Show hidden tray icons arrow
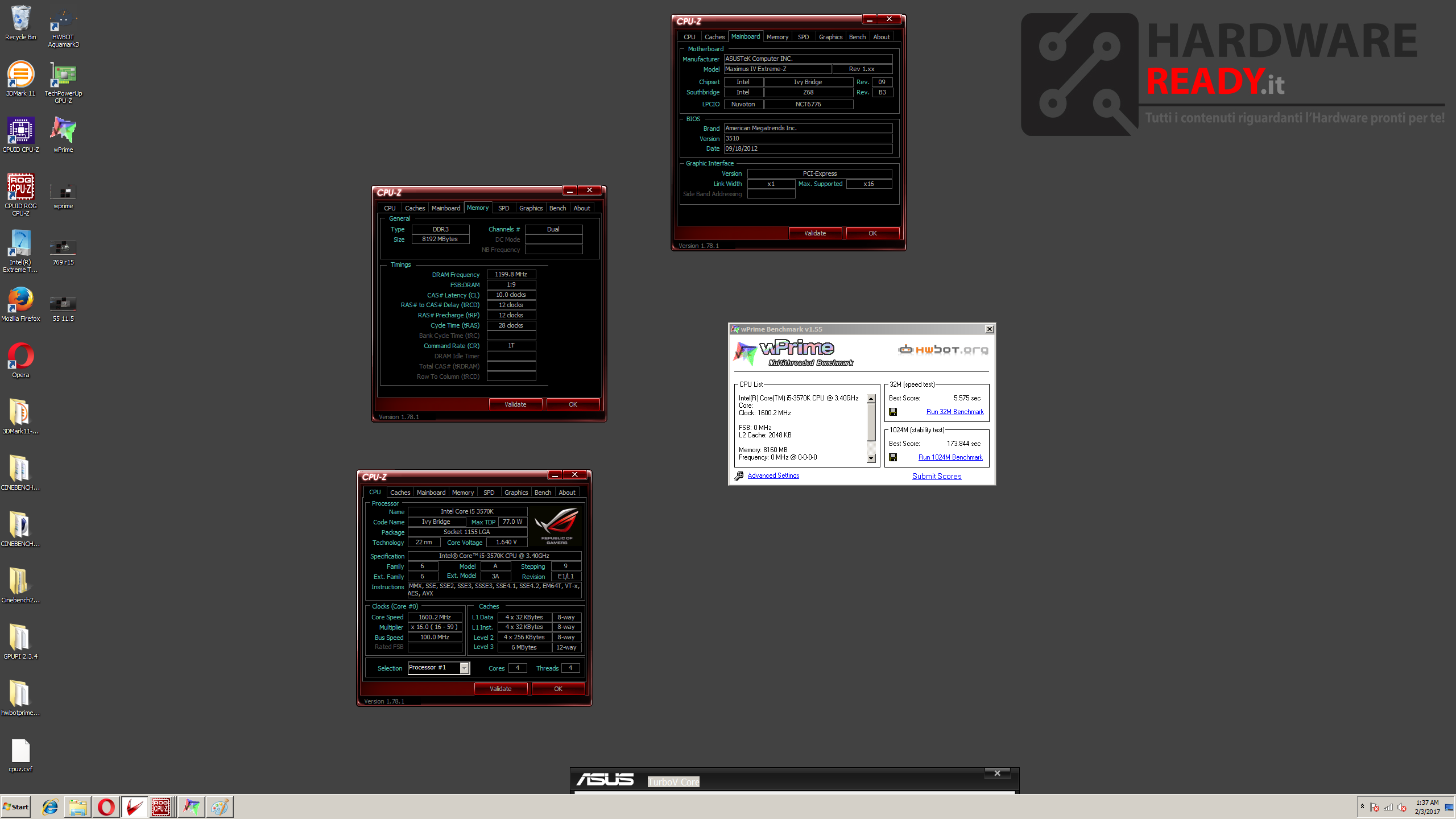This screenshot has width=1456, height=819. 1362,806
